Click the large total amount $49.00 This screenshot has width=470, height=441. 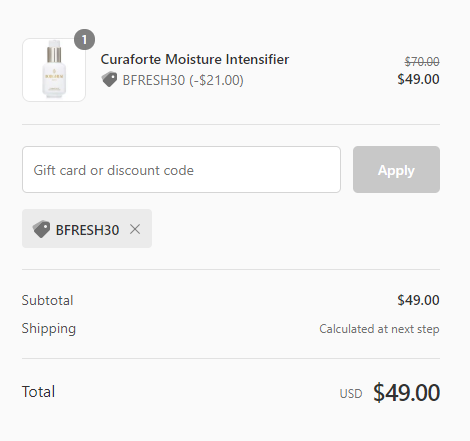click(x=407, y=393)
